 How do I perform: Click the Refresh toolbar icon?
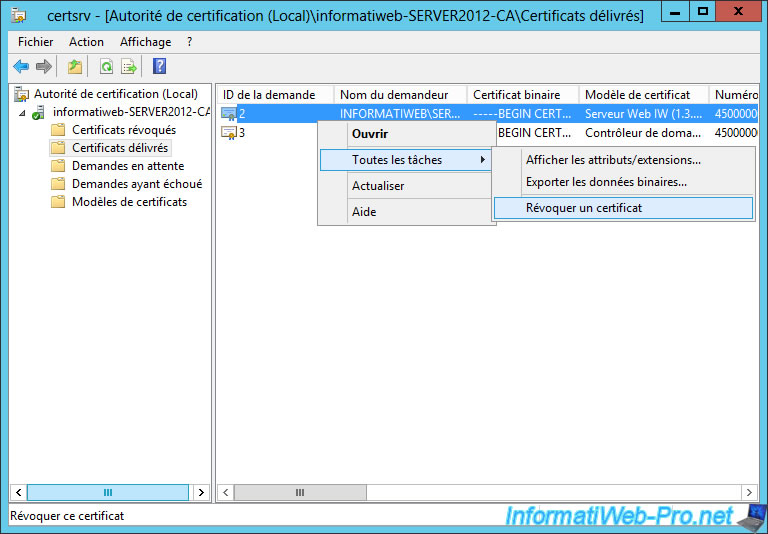[x=106, y=67]
